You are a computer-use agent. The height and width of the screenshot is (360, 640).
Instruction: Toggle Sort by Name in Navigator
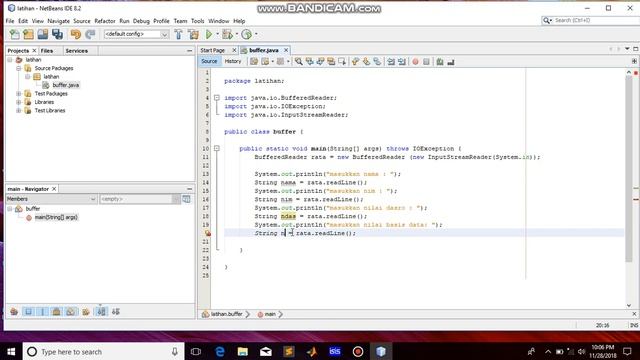click(x=101, y=312)
